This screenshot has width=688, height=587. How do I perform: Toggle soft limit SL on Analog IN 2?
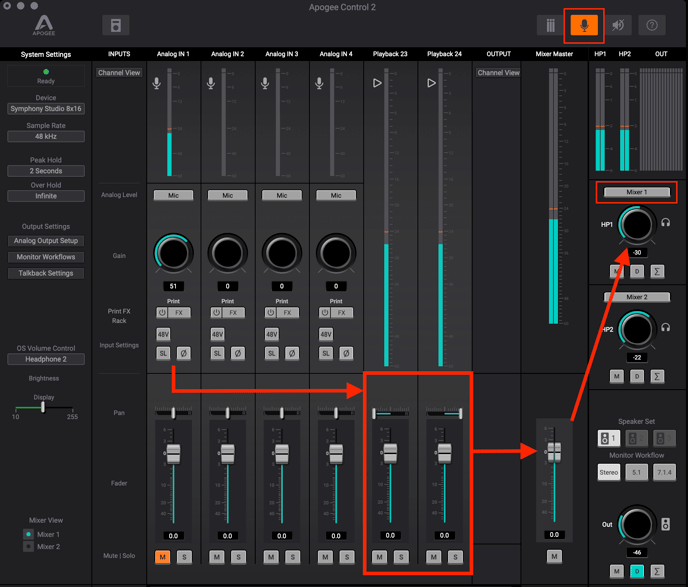click(x=217, y=353)
